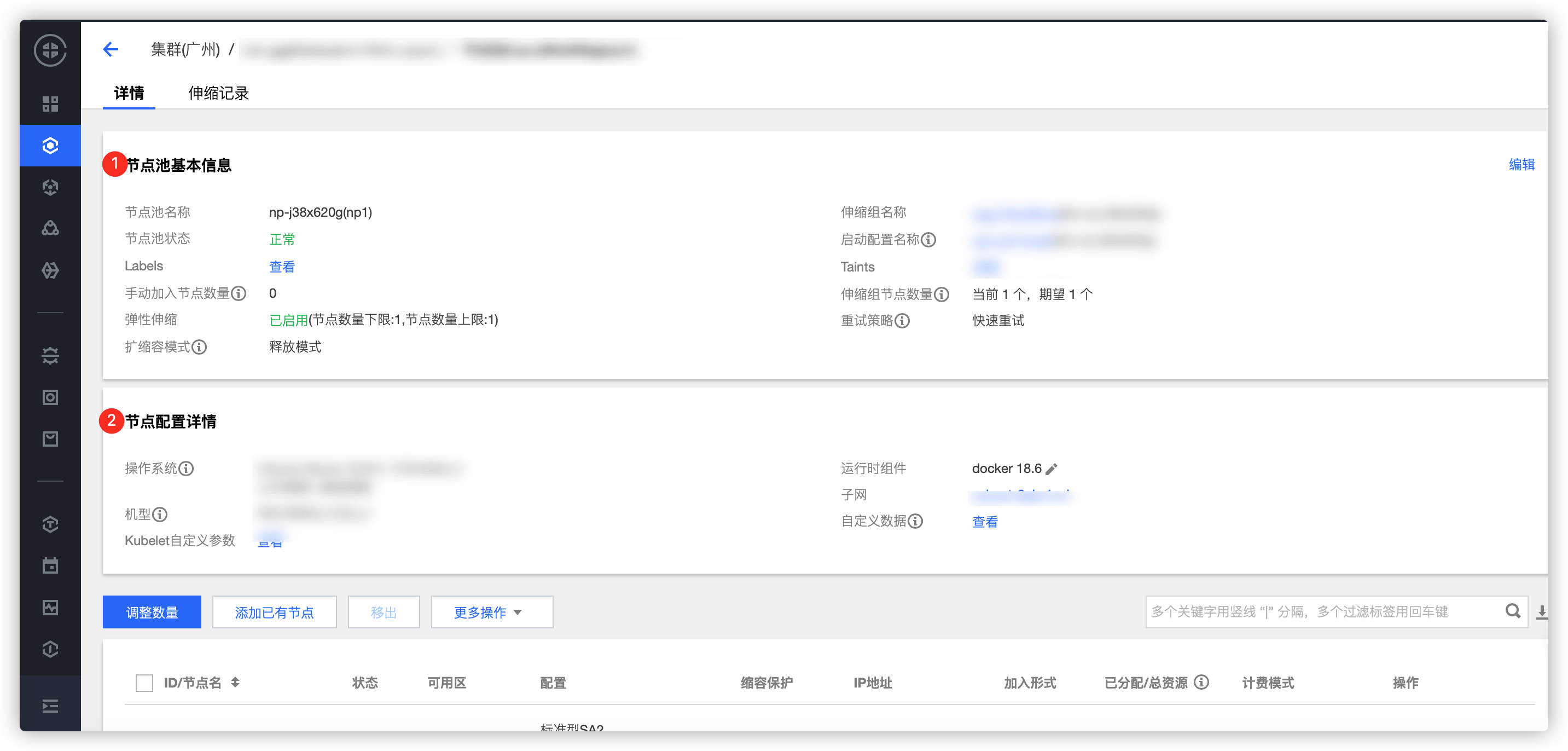Click 查看 link next to Labels
Screen dimensions: 1568x751
point(282,267)
